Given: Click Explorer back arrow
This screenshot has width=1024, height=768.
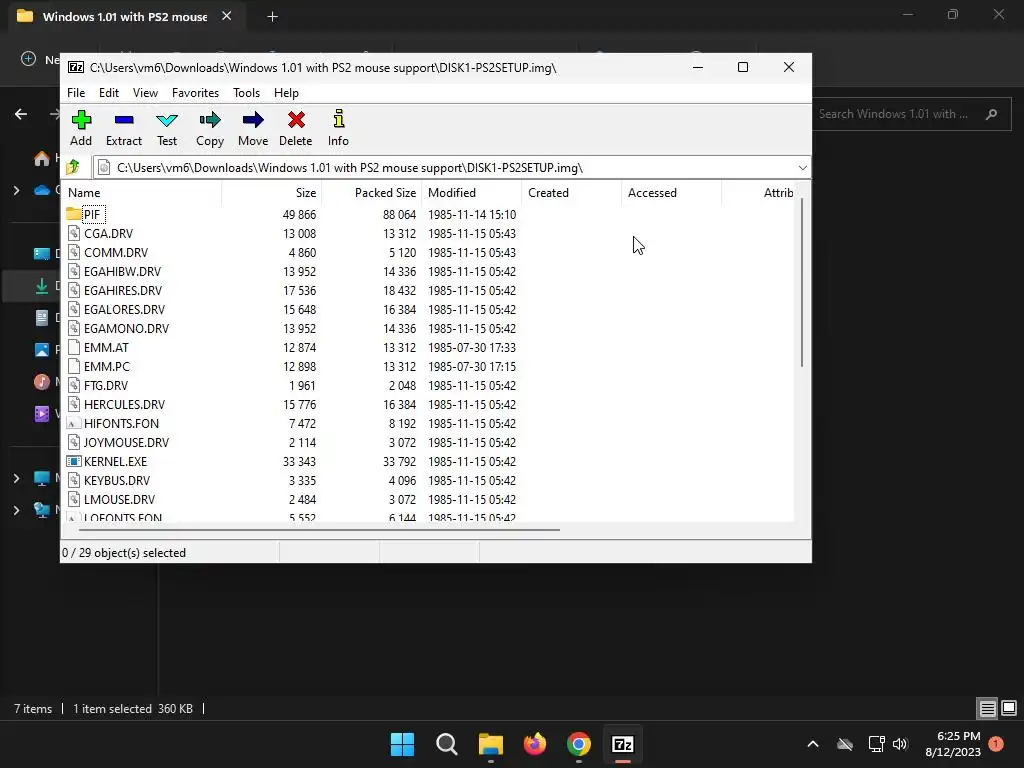Looking at the screenshot, I should pyautogui.click(x=21, y=114).
